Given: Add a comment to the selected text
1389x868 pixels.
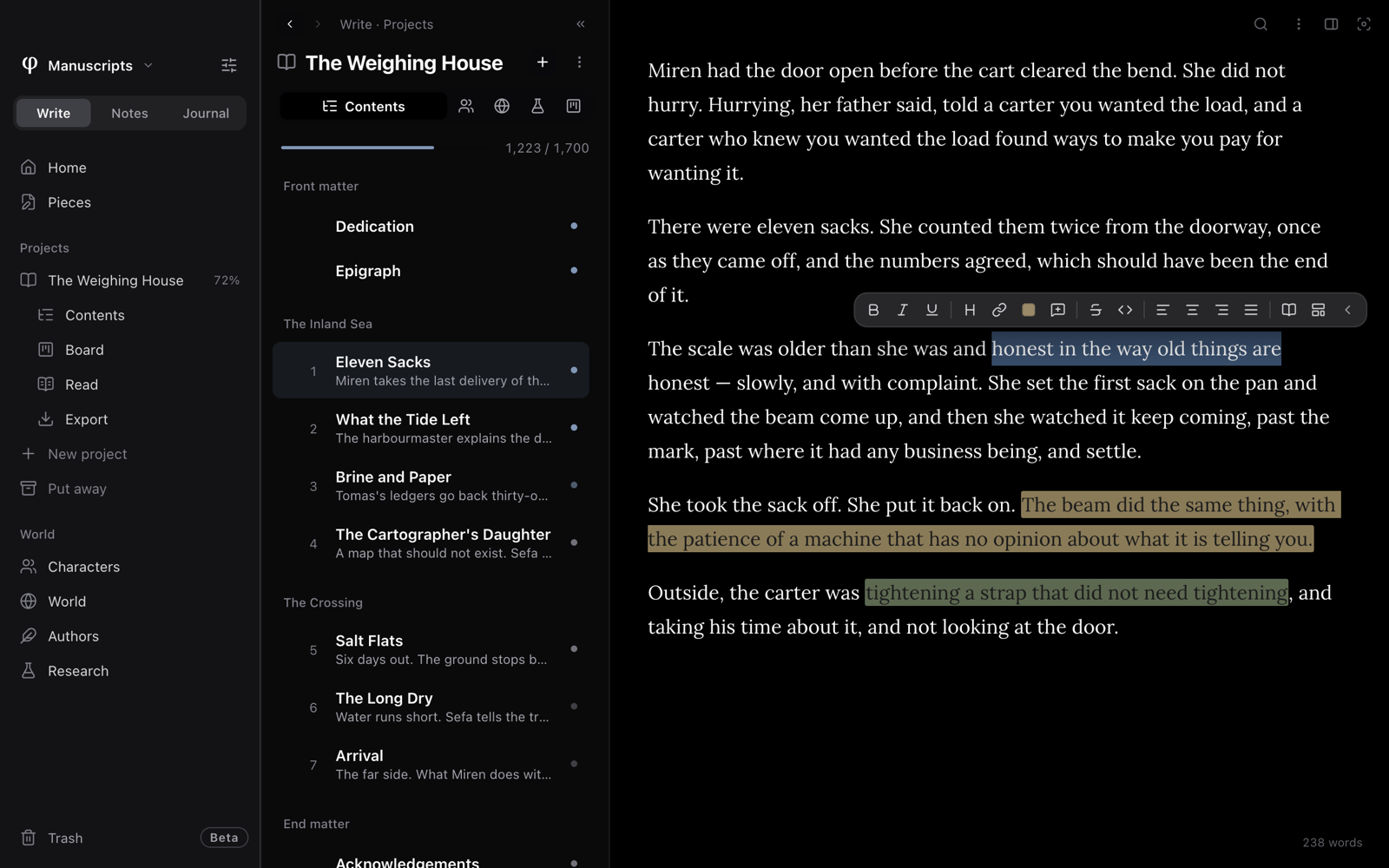Looking at the screenshot, I should coord(1057,310).
